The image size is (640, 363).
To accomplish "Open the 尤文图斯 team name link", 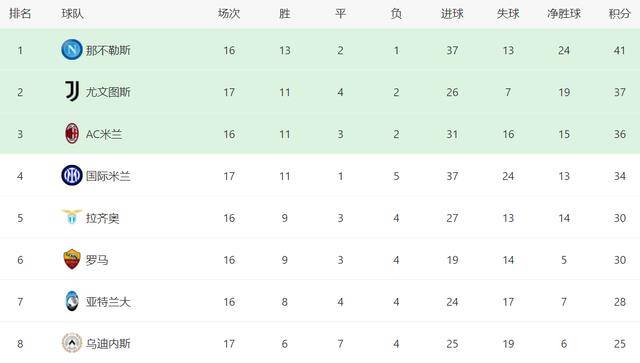I will point(108,92).
